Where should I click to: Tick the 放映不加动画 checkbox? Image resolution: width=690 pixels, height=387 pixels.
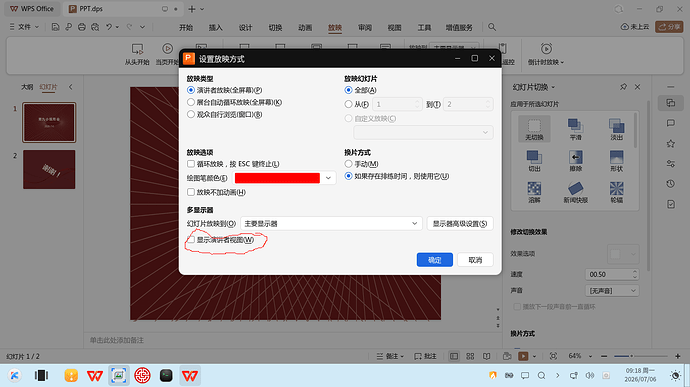(x=191, y=192)
